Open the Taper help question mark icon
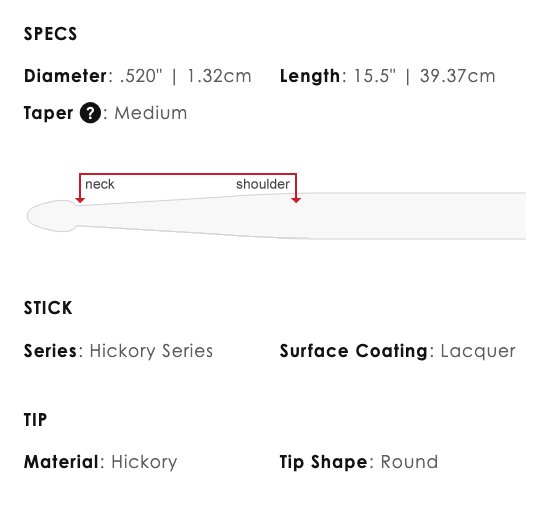The image size is (548, 508). pos(90,113)
